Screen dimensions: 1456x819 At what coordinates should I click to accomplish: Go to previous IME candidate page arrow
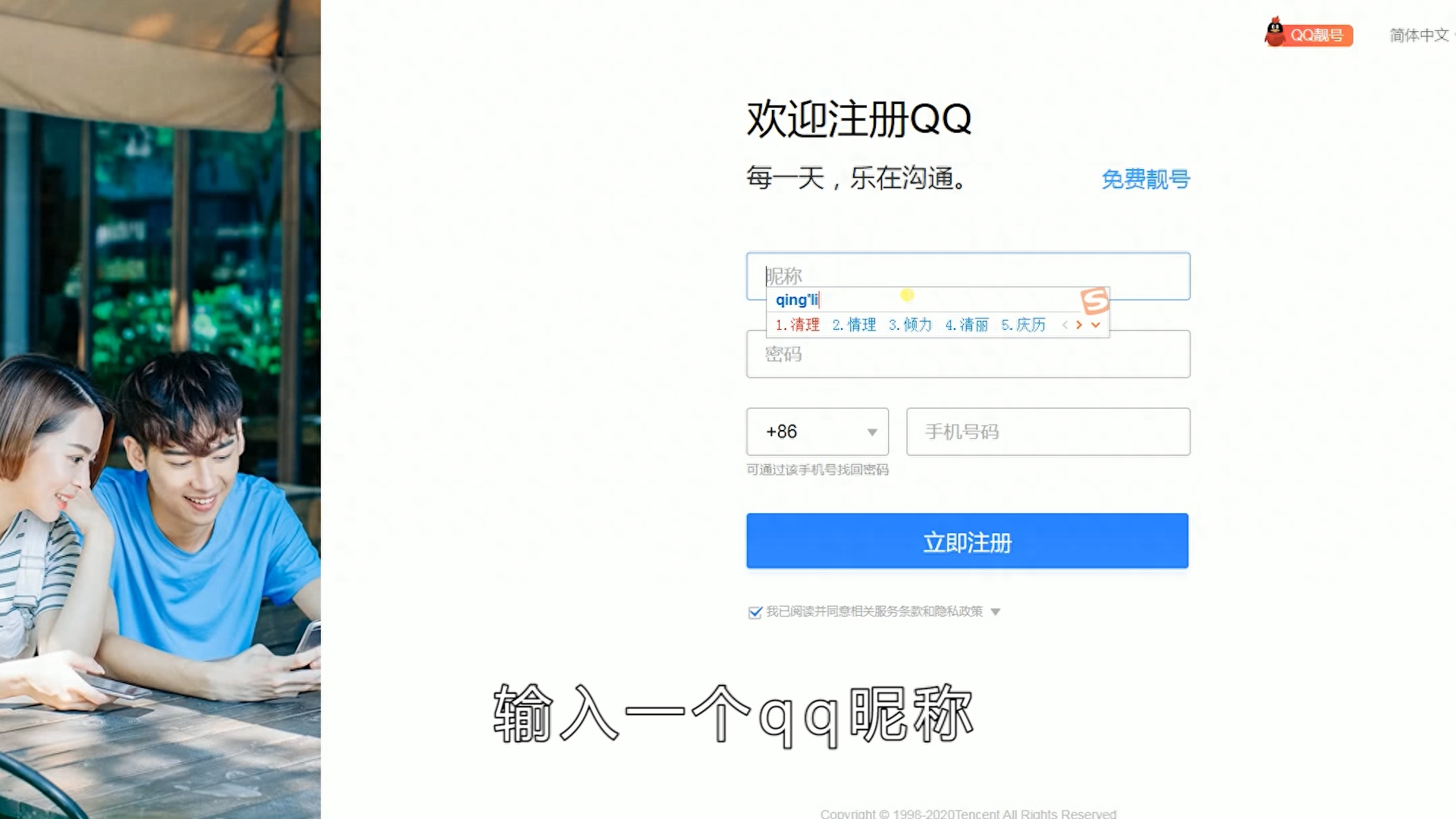click(x=1065, y=325)
